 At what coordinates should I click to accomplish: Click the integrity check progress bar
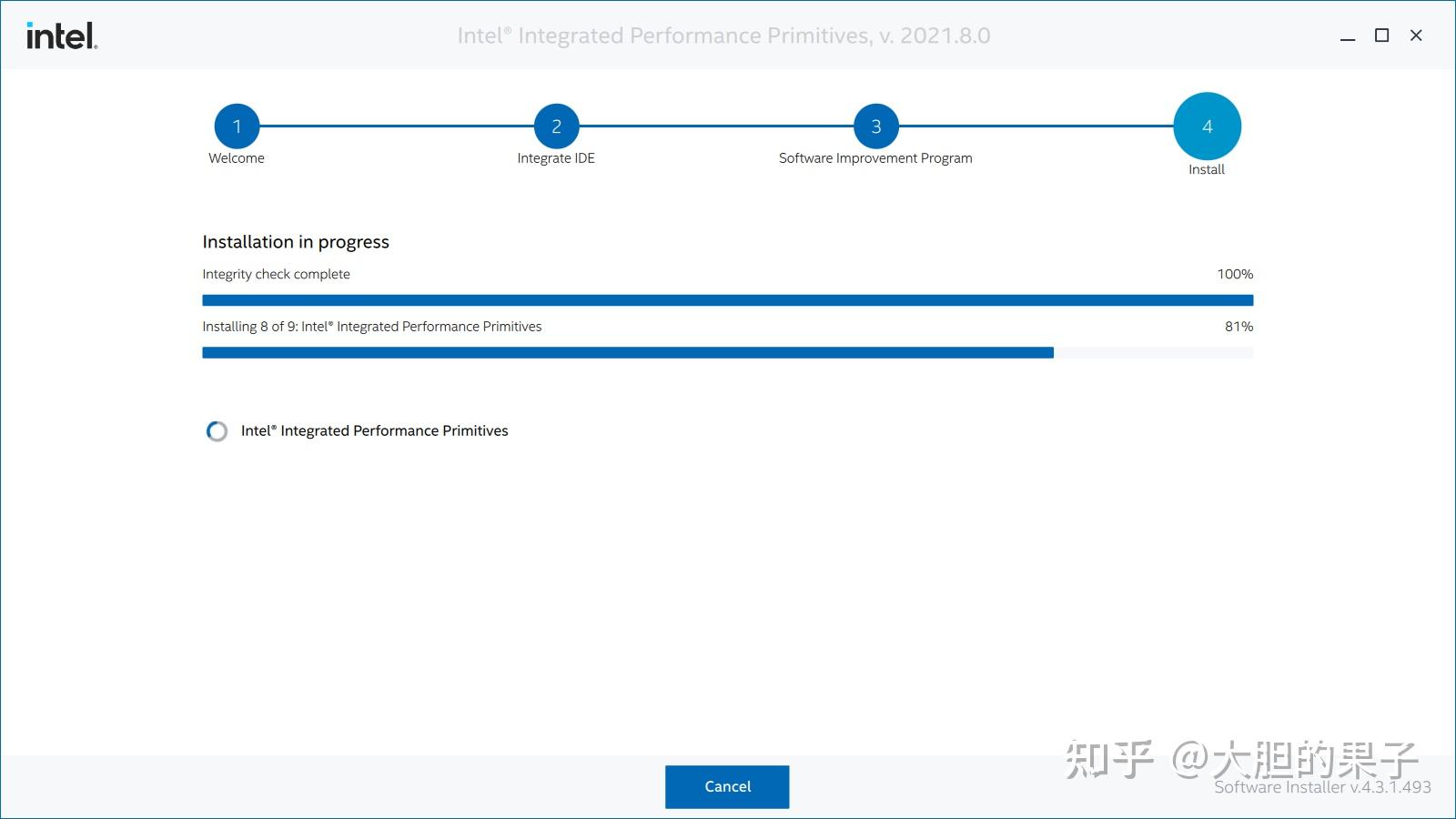click(727, 299)
